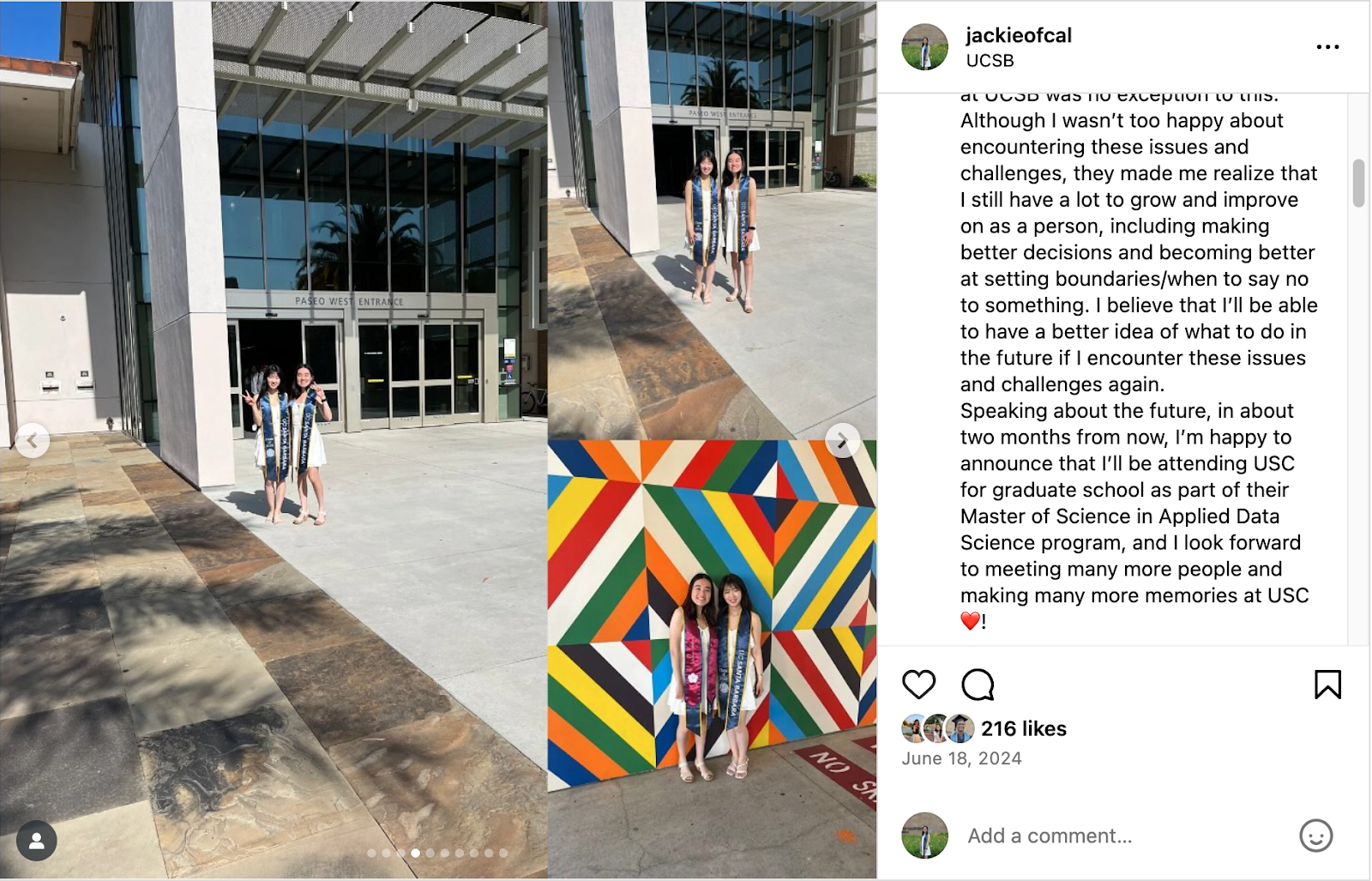The height and width of the screenshot is (881, 1372).
Task: Open the three-dot more options menu
Action: coord(1327,47)
